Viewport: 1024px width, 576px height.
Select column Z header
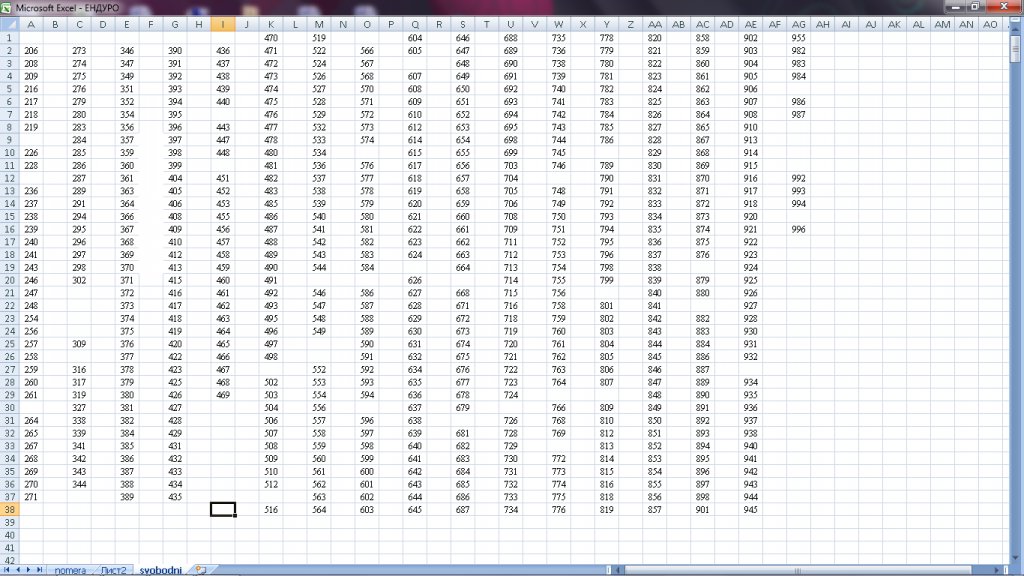point(630,24)
